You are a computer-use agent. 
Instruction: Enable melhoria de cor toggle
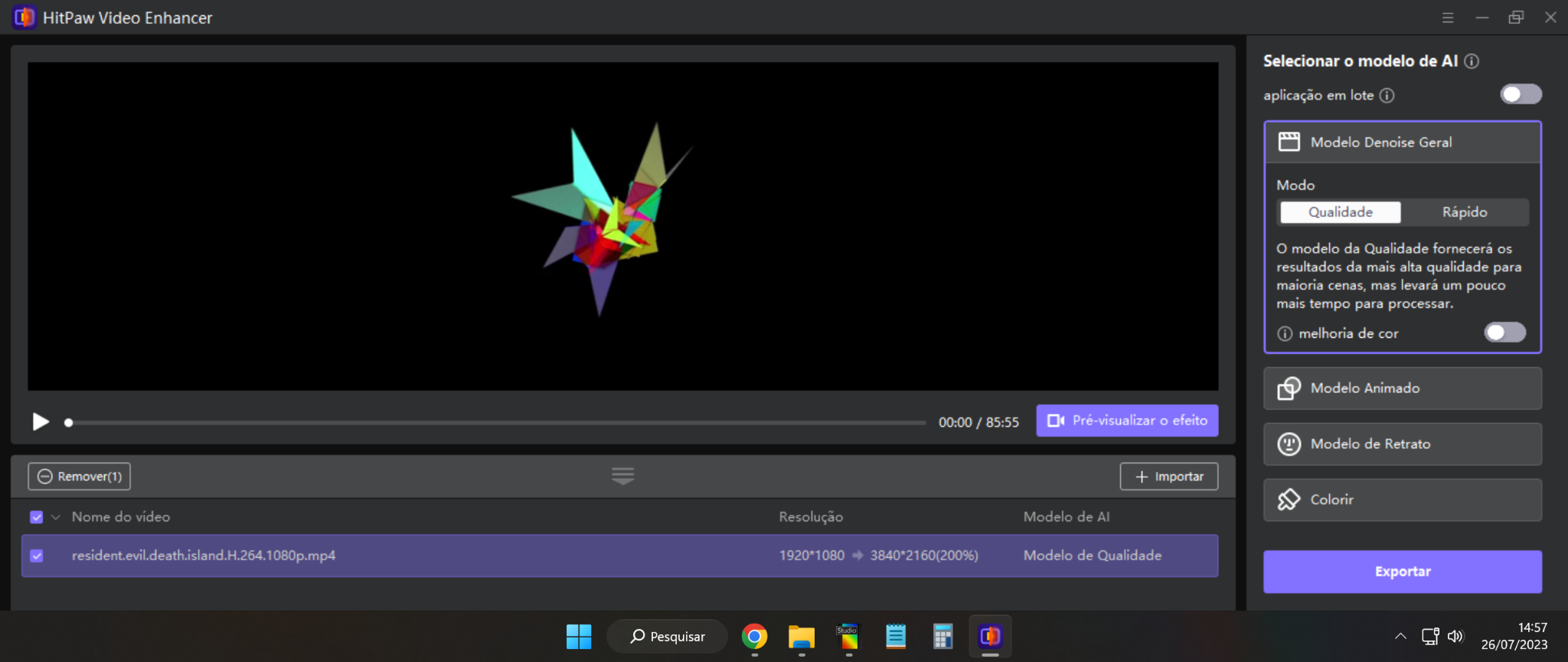(x=1504, y=333)
